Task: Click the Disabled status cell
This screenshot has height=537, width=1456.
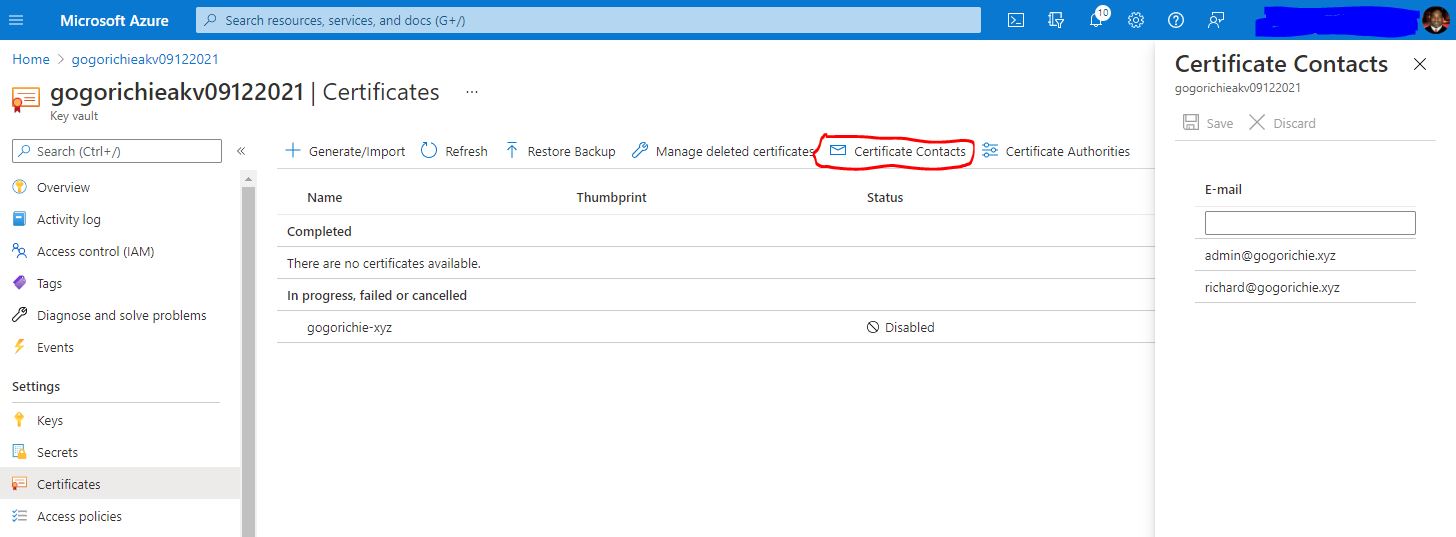Action: (x=900, y=327)
